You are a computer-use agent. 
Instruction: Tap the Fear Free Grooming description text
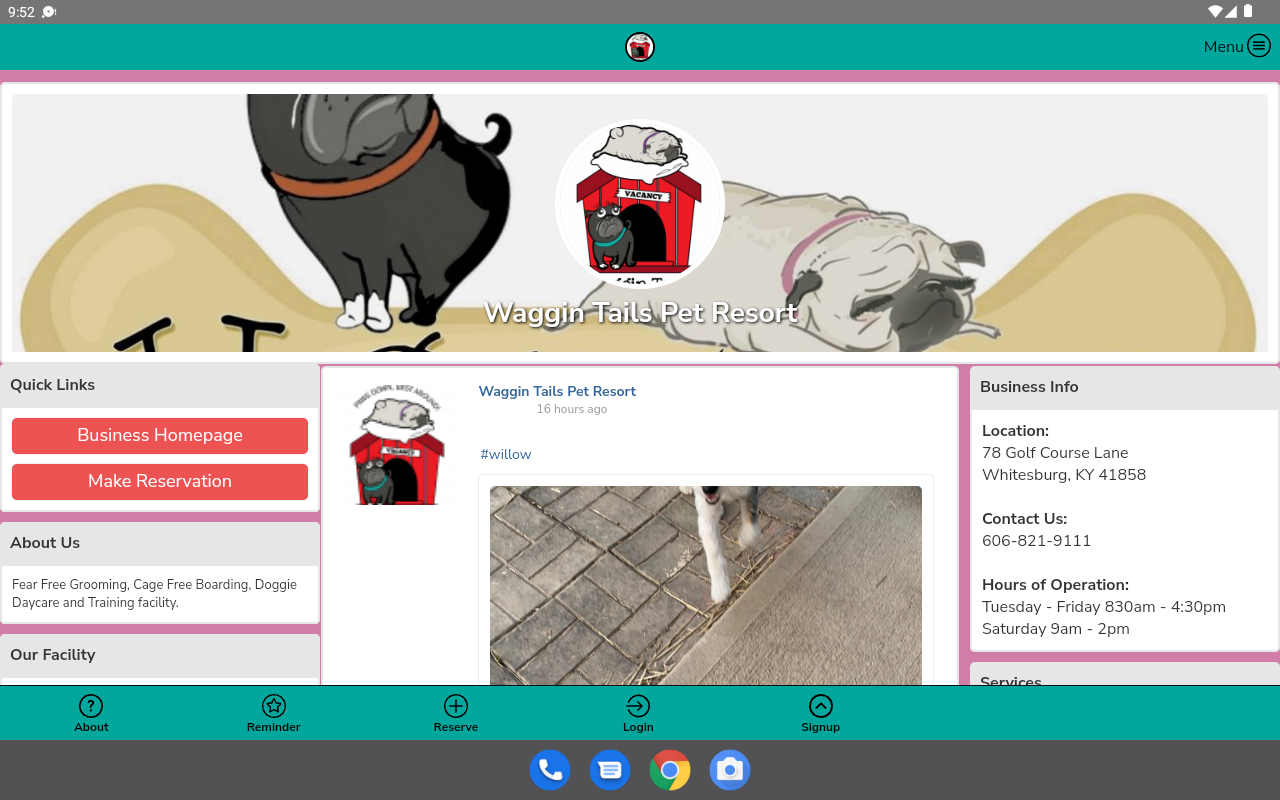click(155, 594)
